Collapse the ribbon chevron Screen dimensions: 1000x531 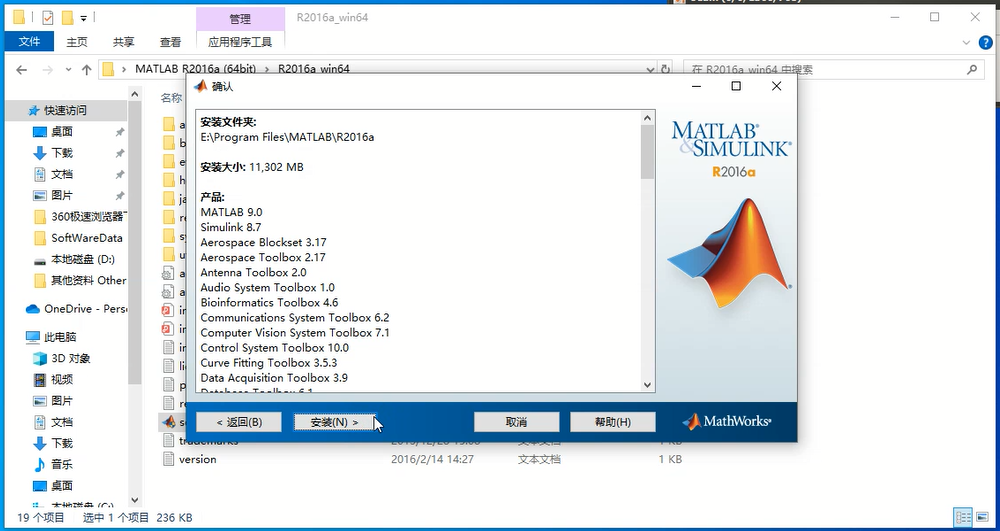966,42
